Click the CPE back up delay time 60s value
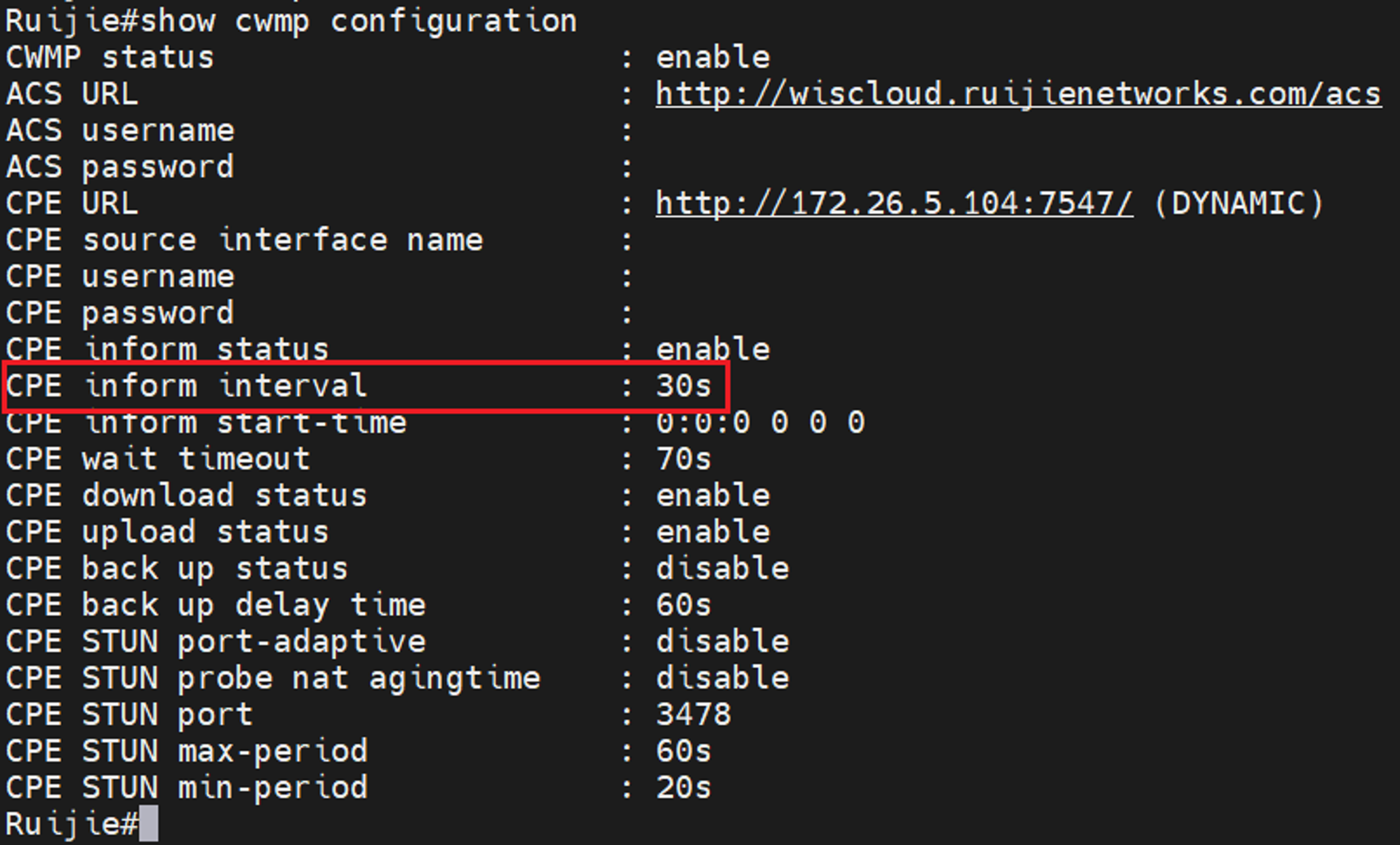The height and width of the screenshot is (845, 1400). (684, 605)
